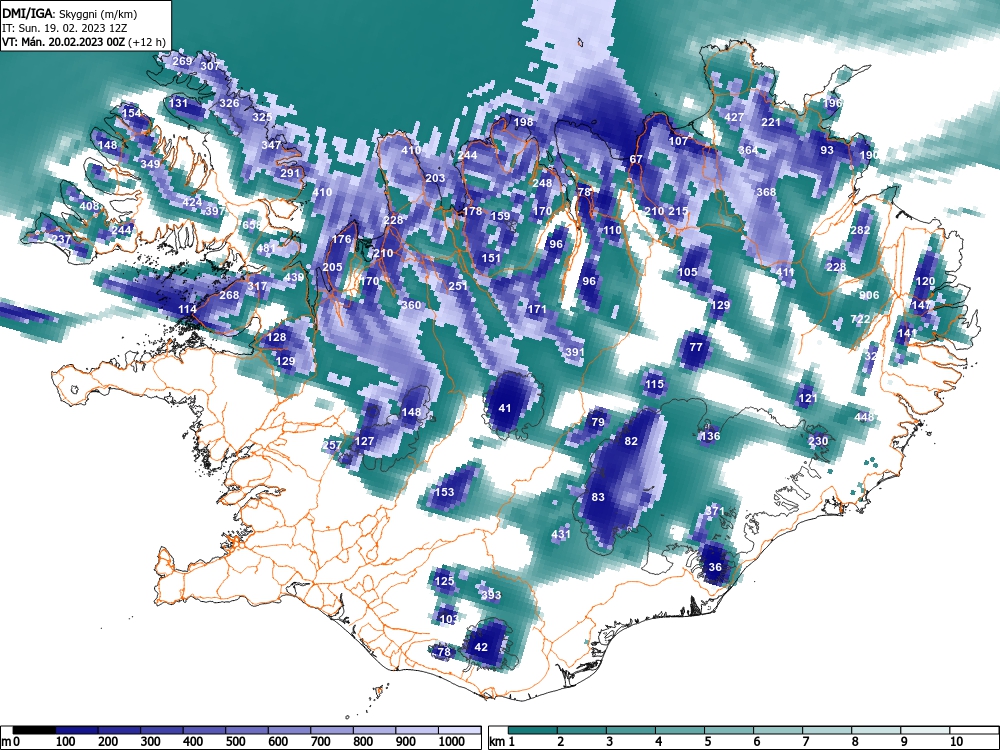Select the 5–6 km teal legend segment
This screenshot has height=750, width=1000.
pos(730,730)
